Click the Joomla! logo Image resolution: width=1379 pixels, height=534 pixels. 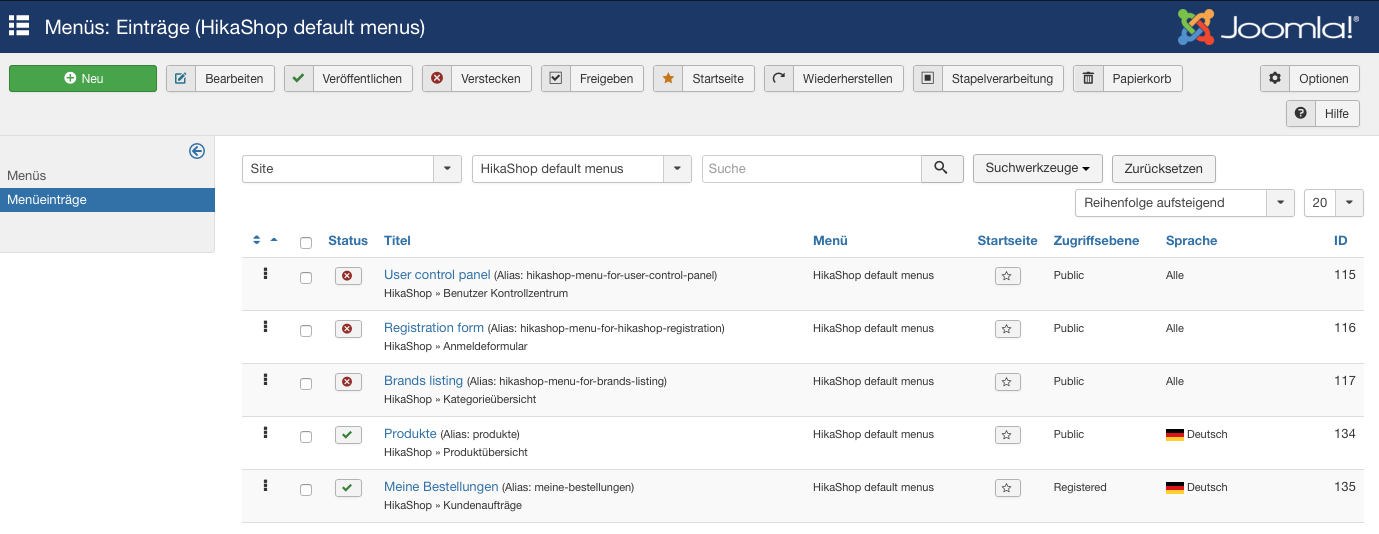pos(1268,27)
